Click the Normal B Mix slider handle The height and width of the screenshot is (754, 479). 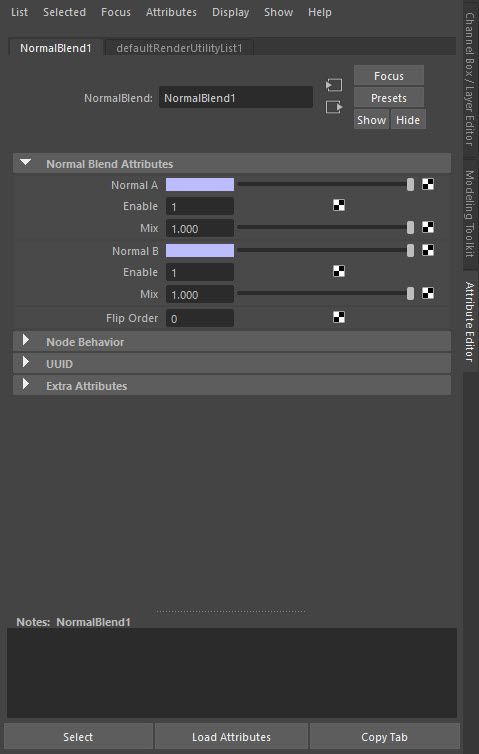tap(410, 293)
